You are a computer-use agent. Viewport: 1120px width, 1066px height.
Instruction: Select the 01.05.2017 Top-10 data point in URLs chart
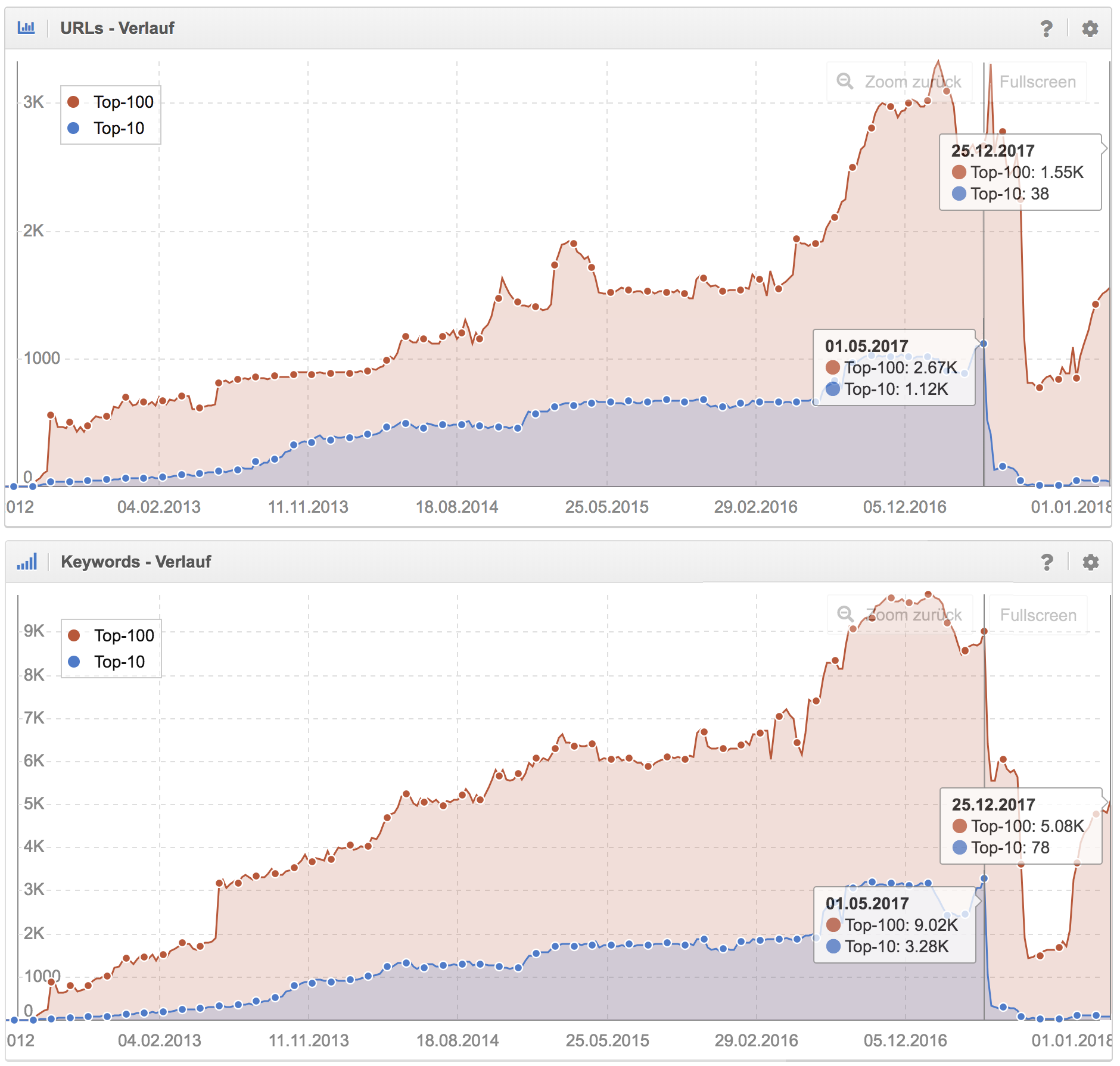[x=984, y=344]
